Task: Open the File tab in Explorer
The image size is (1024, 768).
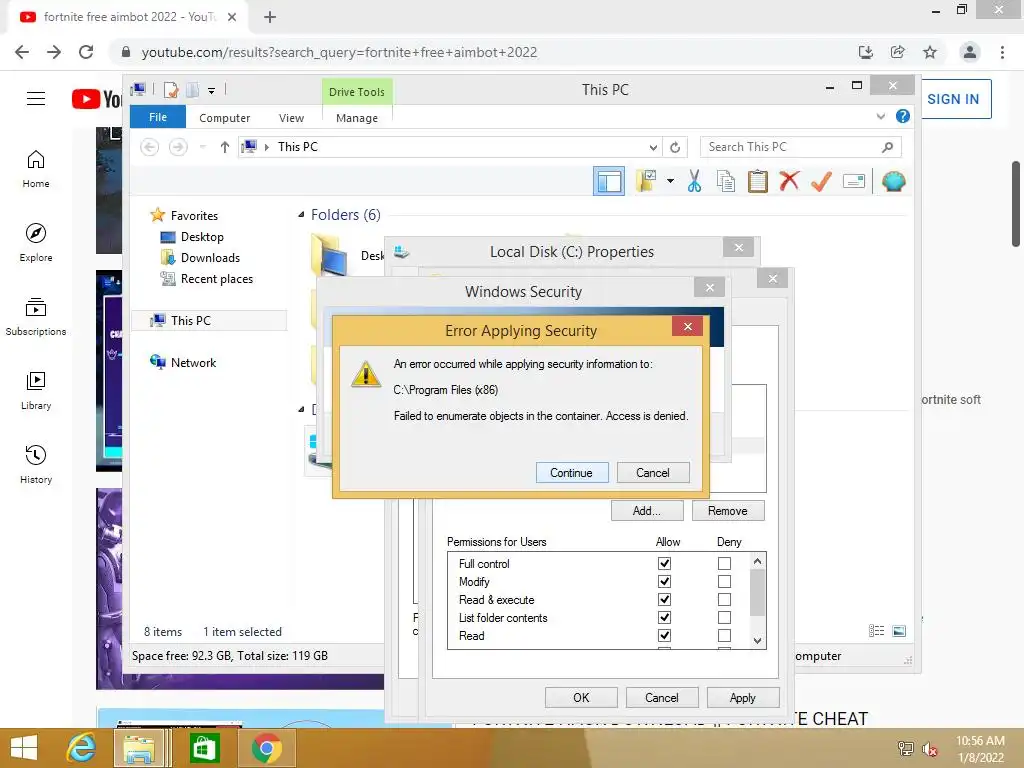Action: click(158, 118)
